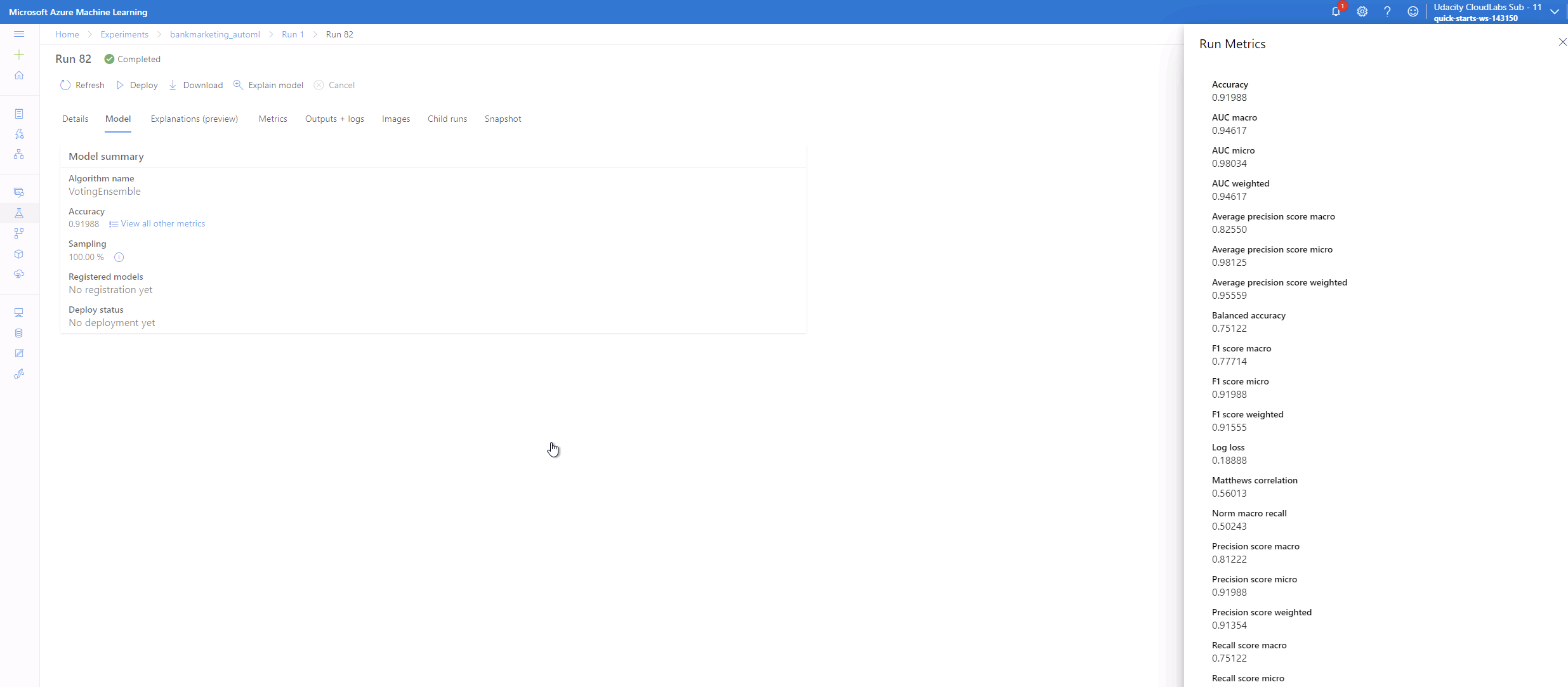Close the Run Metrics panel
This screenshot has height=687, width=1568.
[1562, 42]
